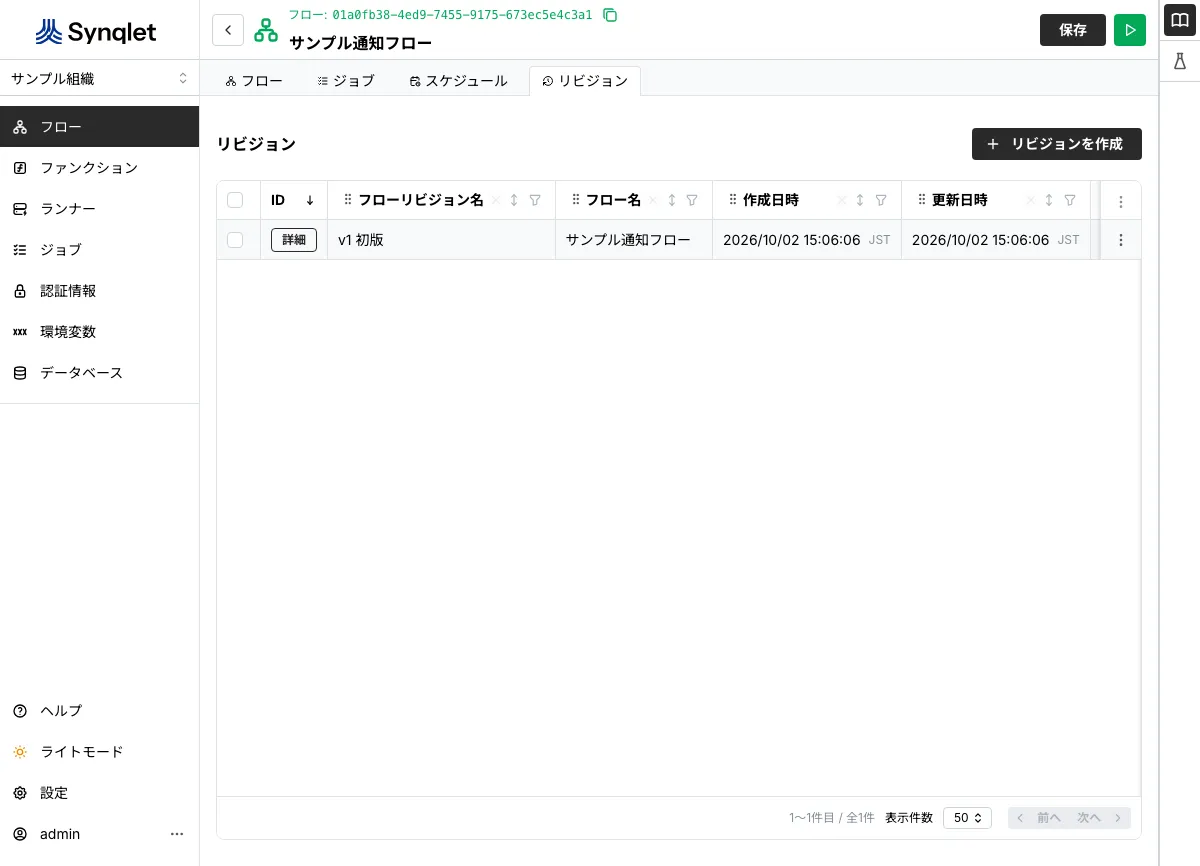Click the Synqlet logo
Screen dimensions: 1200x866
pos(96,32)
